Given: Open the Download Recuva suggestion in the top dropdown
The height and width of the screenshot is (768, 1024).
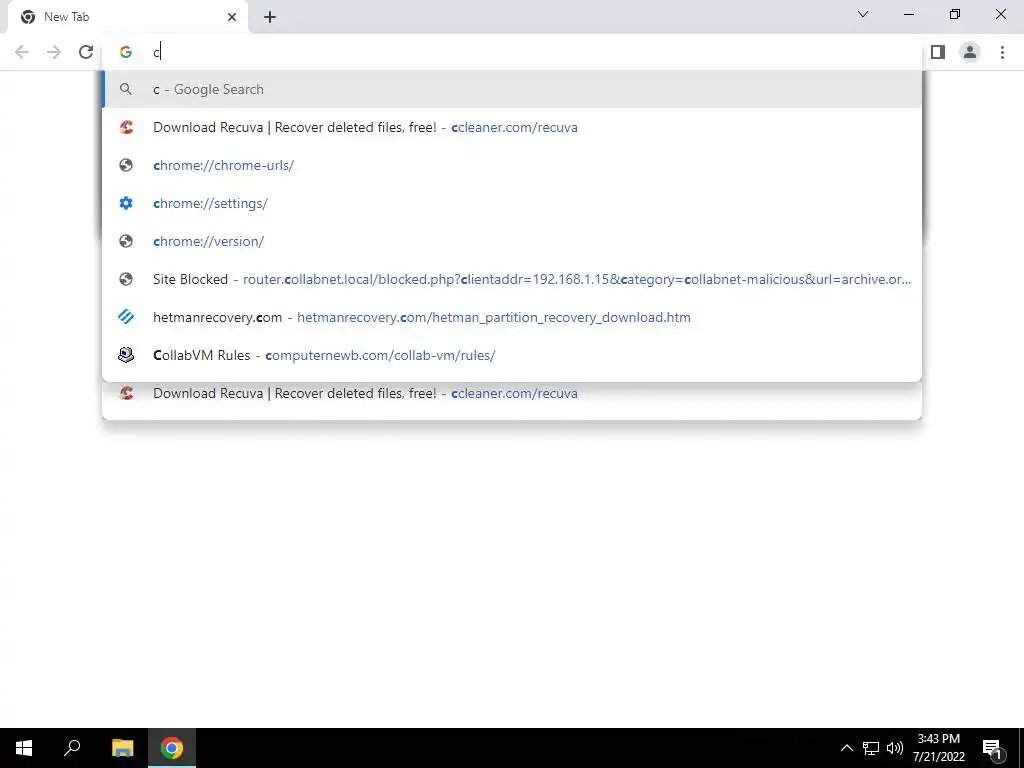Looking at the screenshot, I should coord(512,127).
